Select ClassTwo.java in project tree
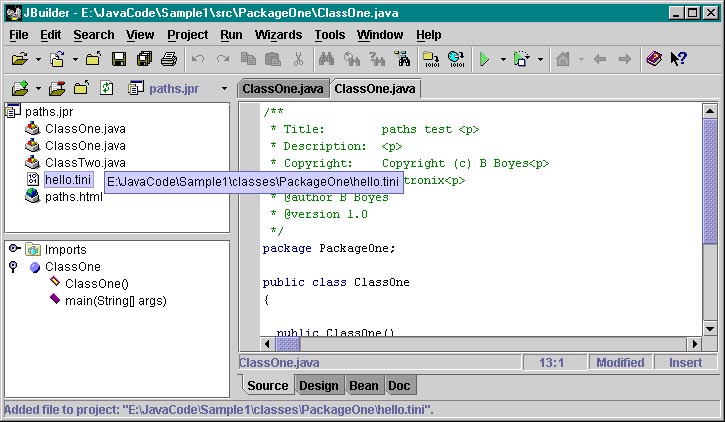The height and width of the screenshot is (422, 725). click(x=85, y=163)
